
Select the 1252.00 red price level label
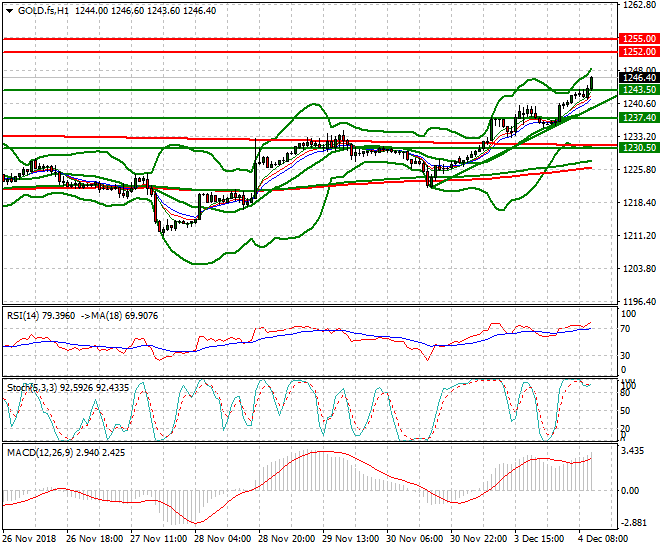coord(639,52)
